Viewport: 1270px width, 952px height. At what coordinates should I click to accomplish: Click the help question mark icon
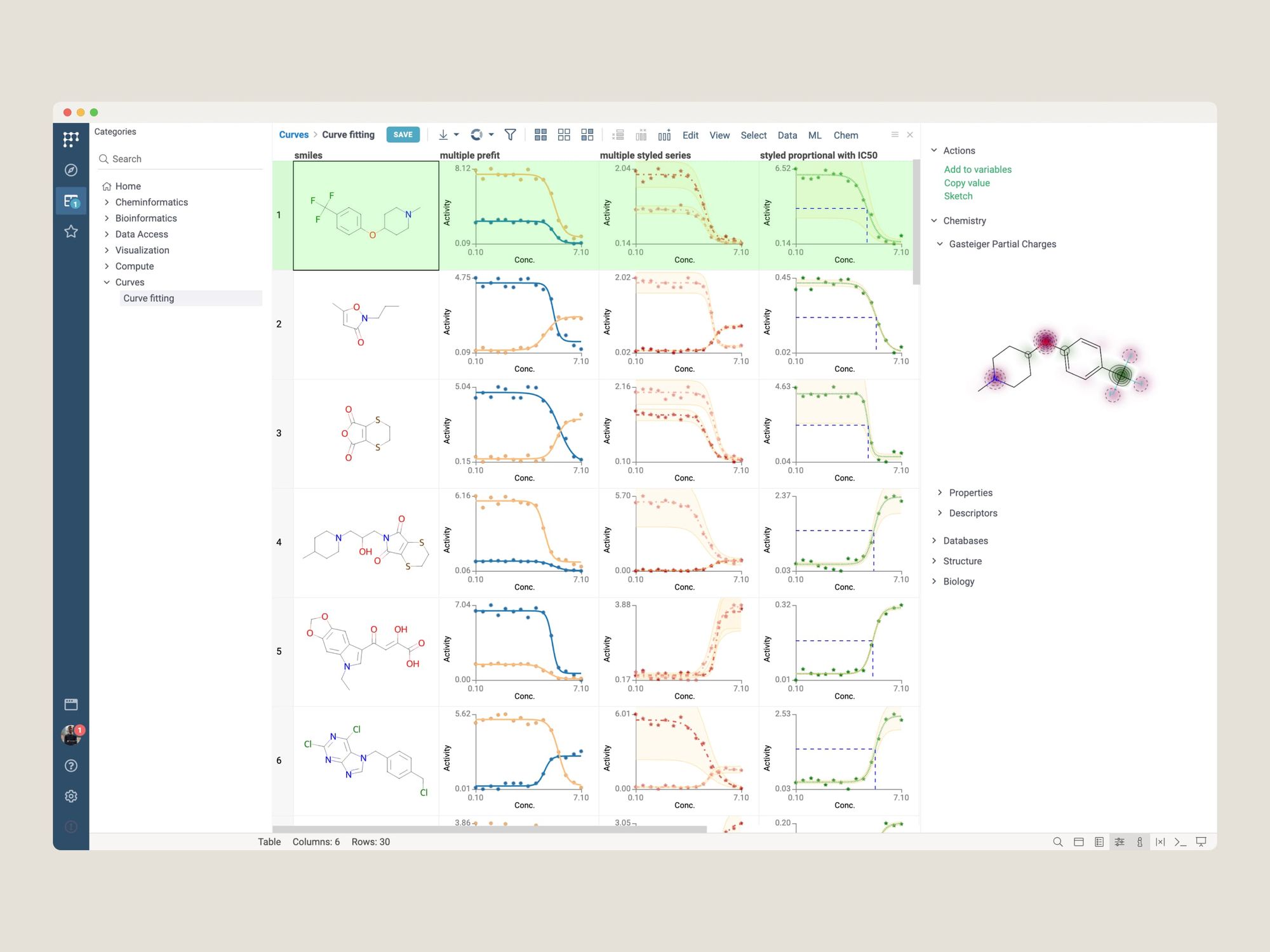tap(71, 766)
